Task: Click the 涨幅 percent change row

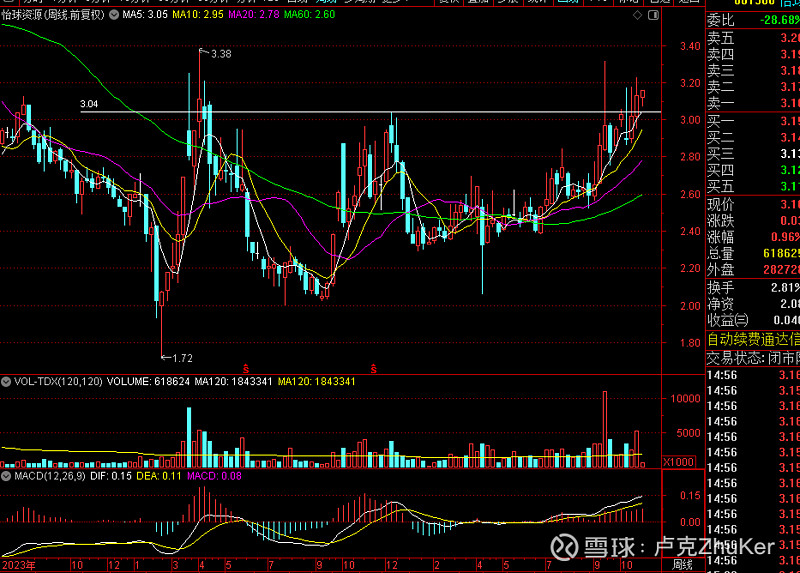Action: pyautogui.click(x=753, y=238)
